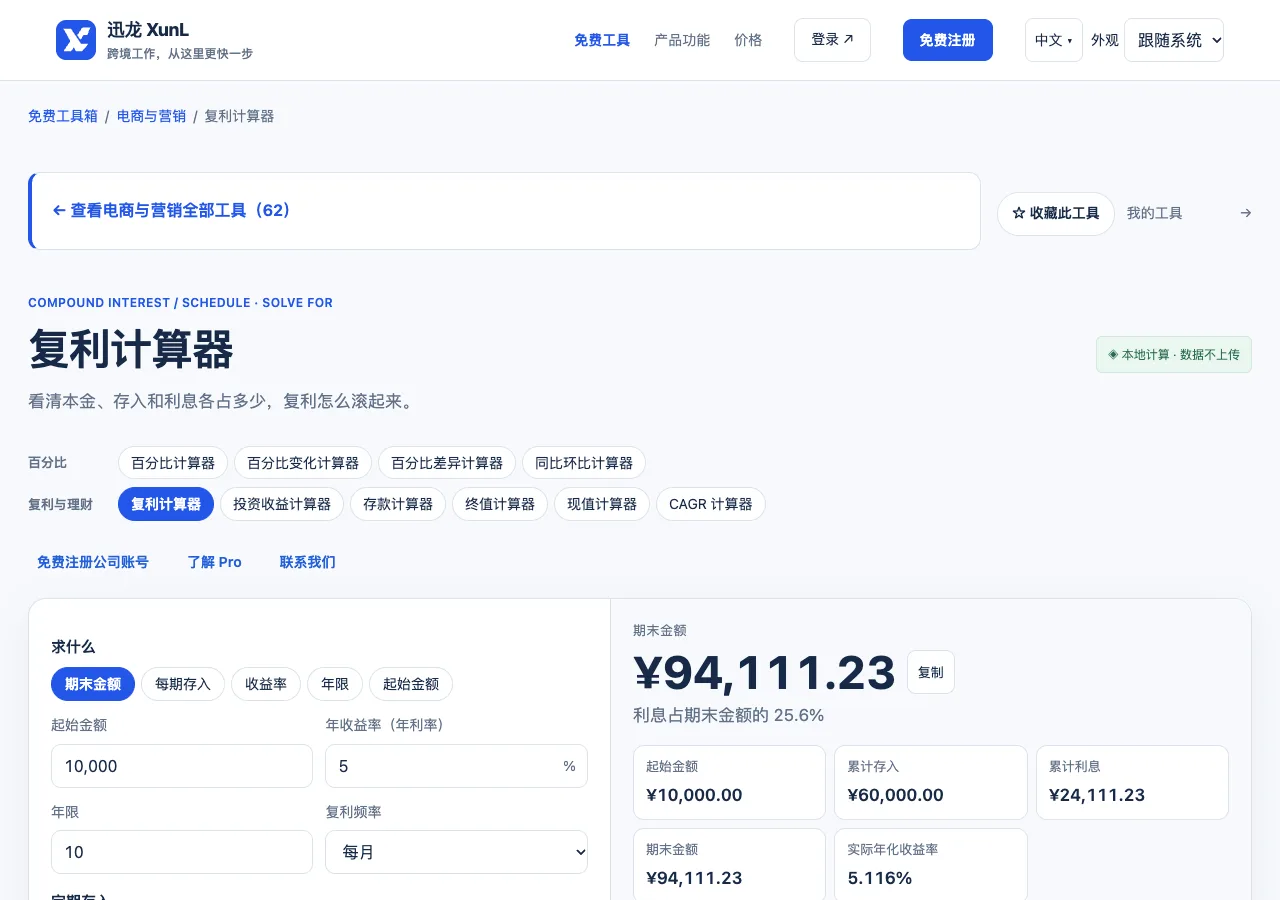This screenshot has width=1280, height=900.
Task: Click the 收藏此工具 button
Action: tap(1056, 214)
